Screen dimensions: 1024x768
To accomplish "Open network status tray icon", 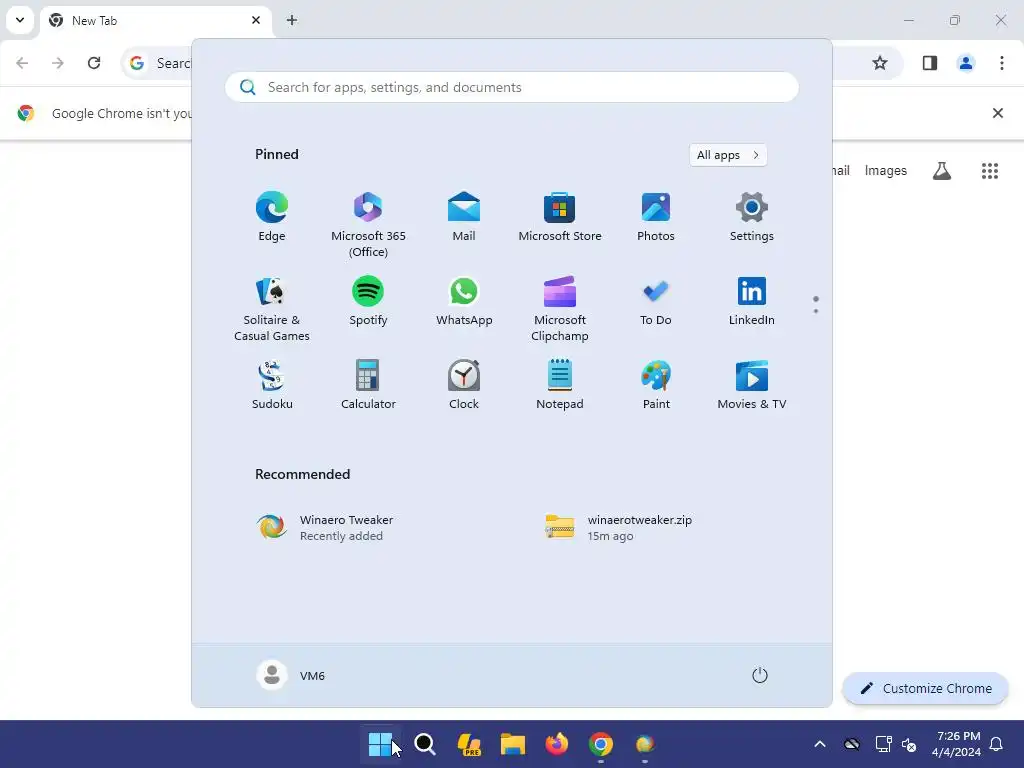I will click(883, 744).
